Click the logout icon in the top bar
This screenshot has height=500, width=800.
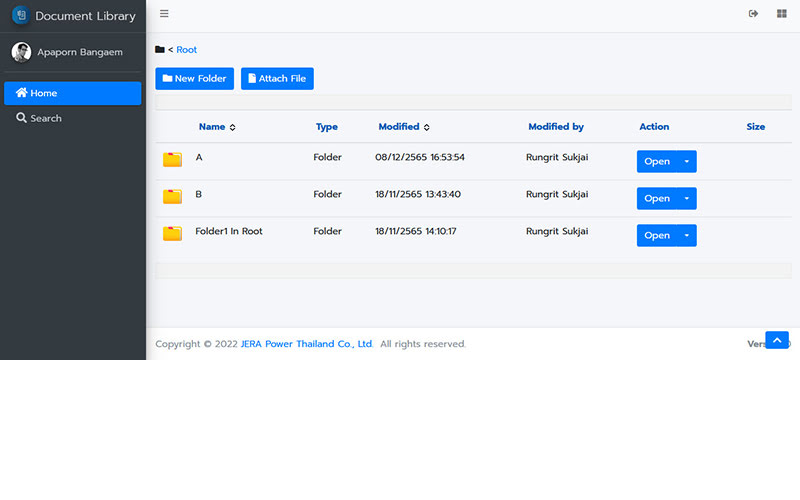point(753,14)
